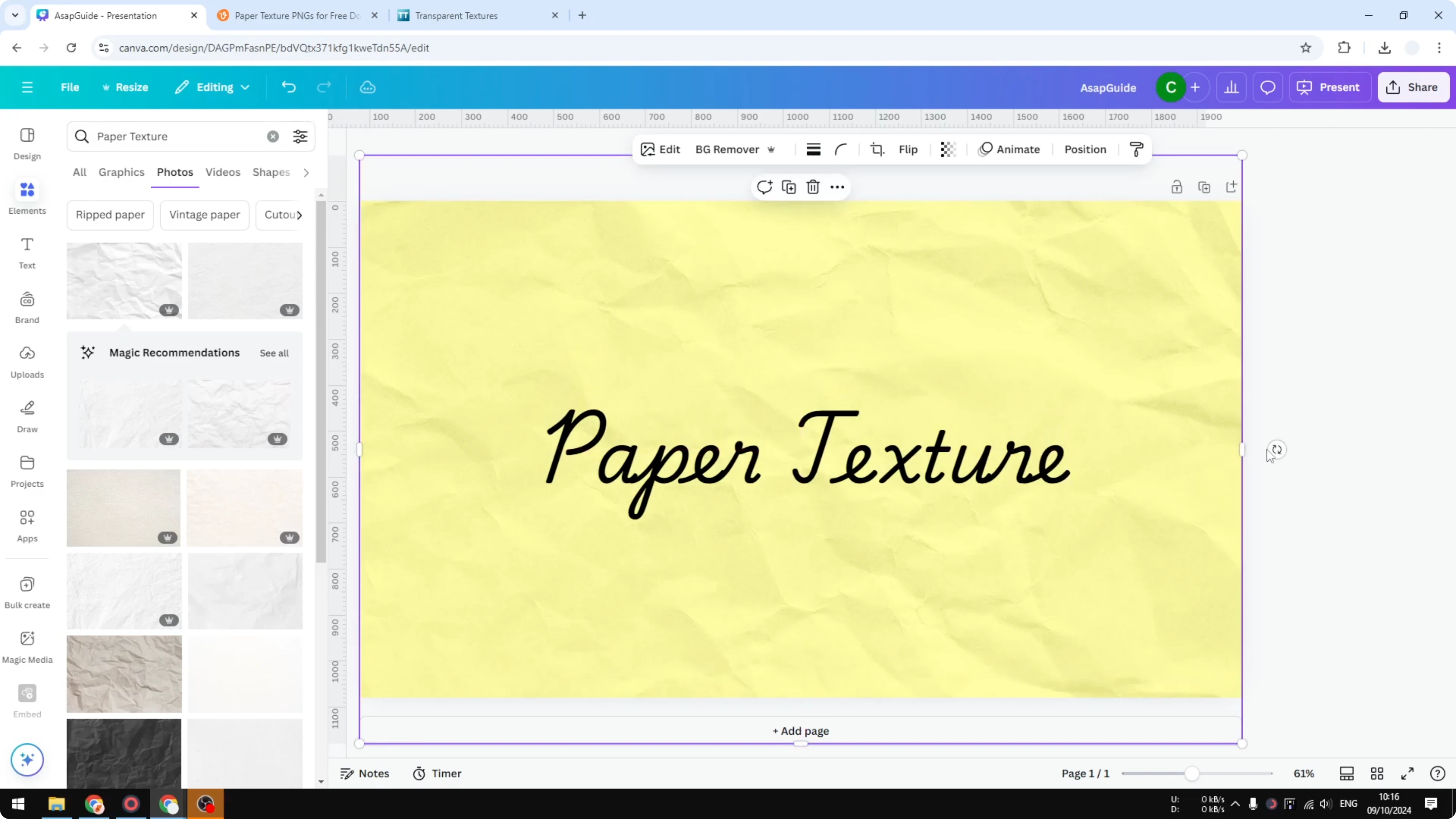Click the Present button
This screenshot has width=1456, height=819.
(1330, 87)
